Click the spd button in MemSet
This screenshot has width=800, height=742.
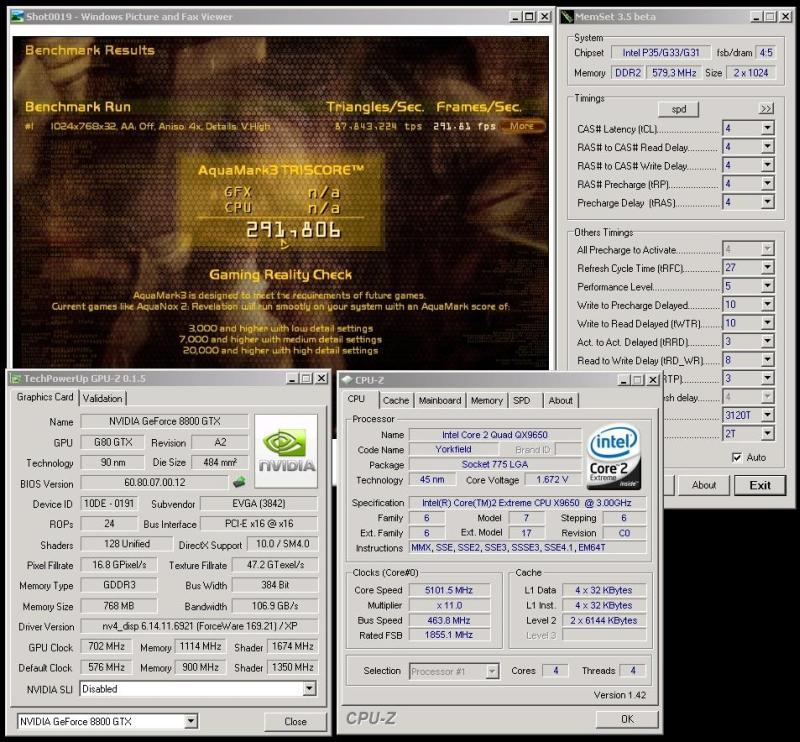pyautogui.click(x=679, y=109)
